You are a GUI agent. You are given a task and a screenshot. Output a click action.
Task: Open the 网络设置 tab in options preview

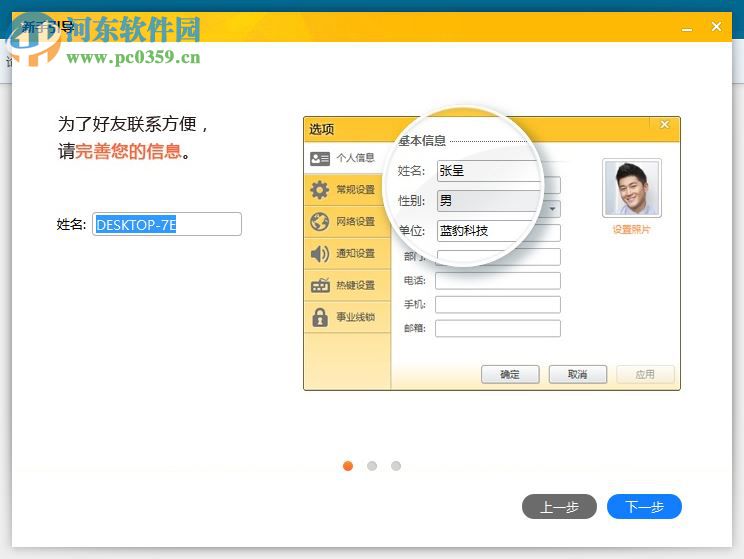click(x=347, y=222)
